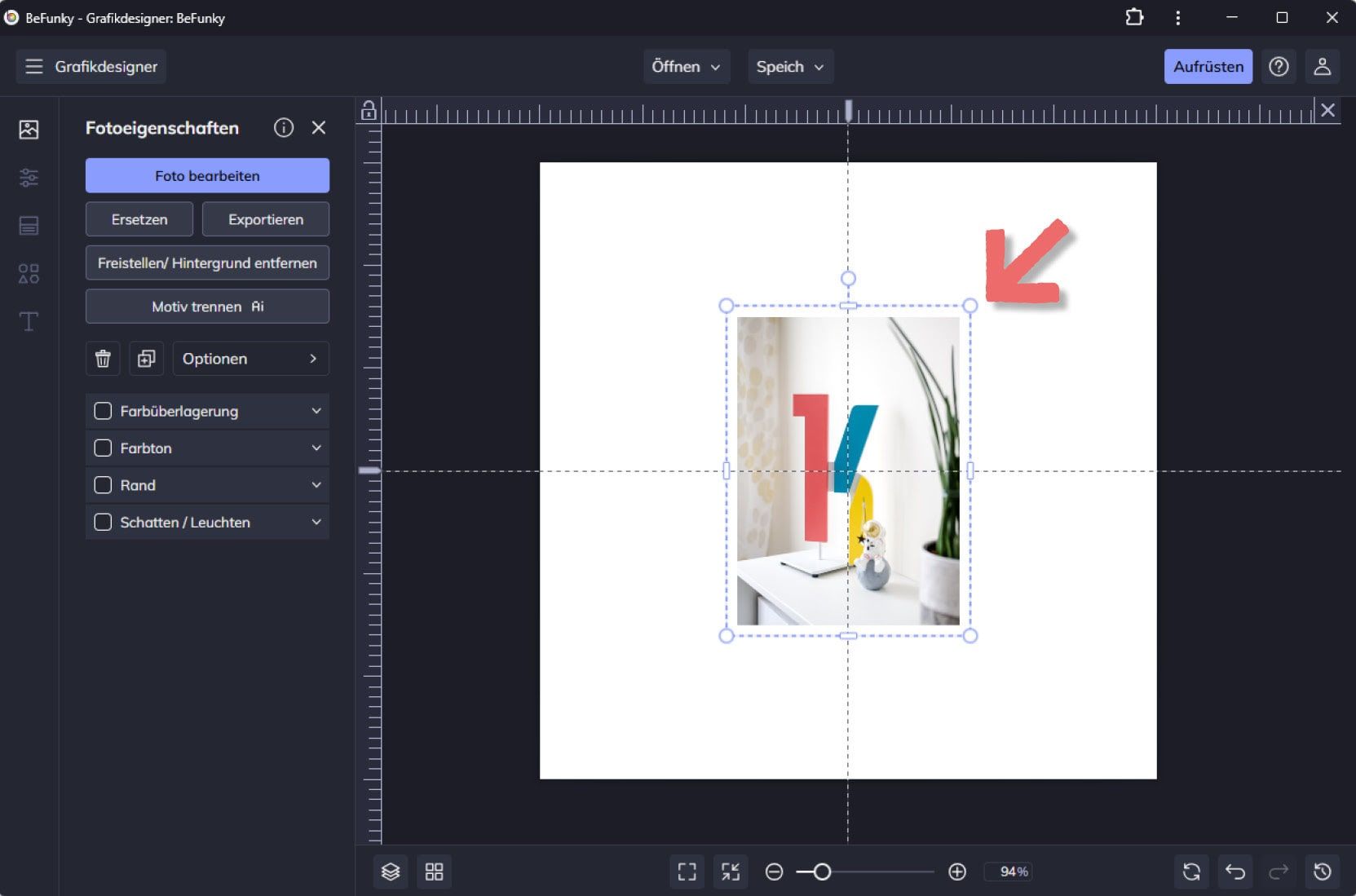Open the user account icon

[1323, 67]
